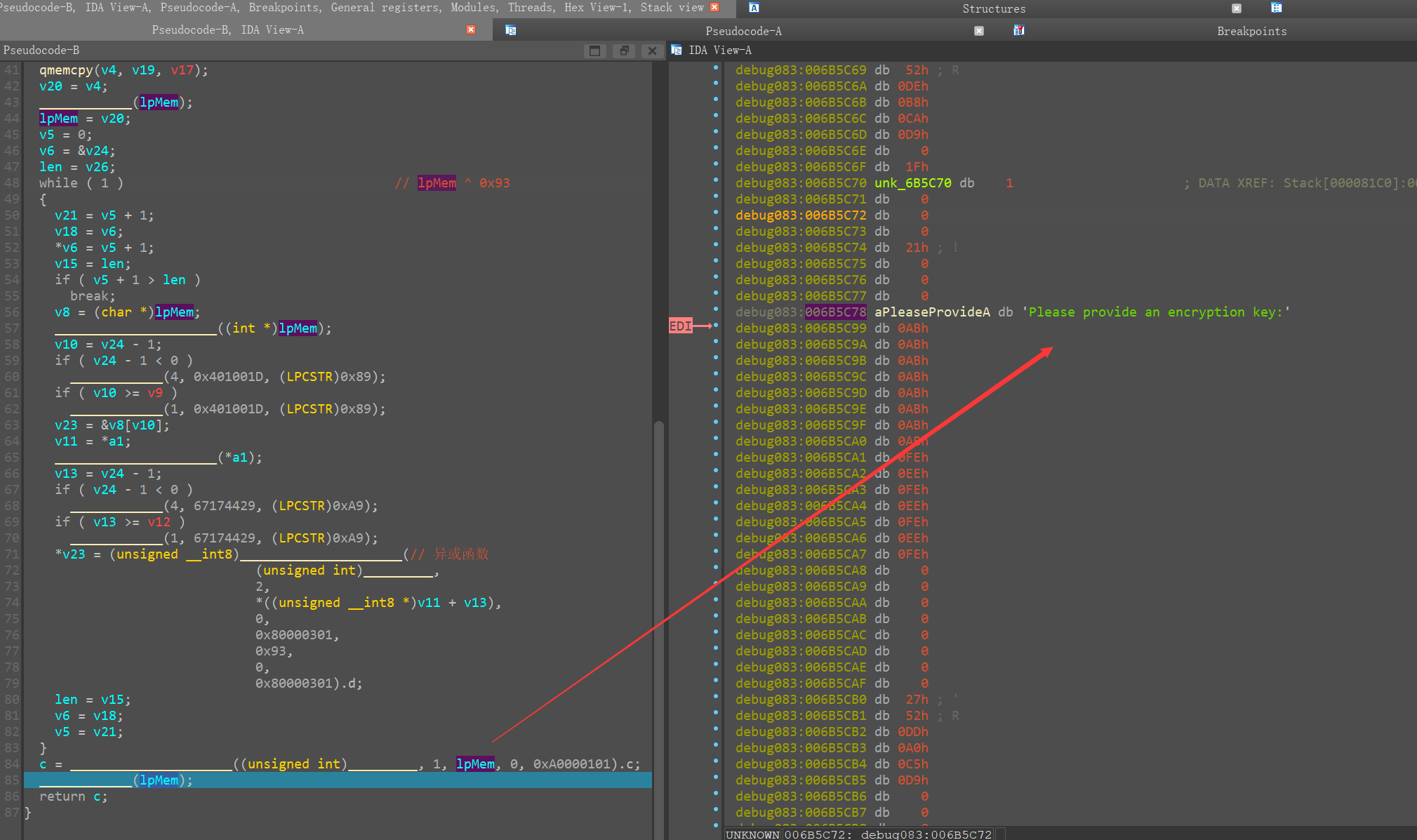The height and width of the screenshot is (840, 1417).
Task: Maximize the Pseudocode-B panel
Action: pos(594,51)
